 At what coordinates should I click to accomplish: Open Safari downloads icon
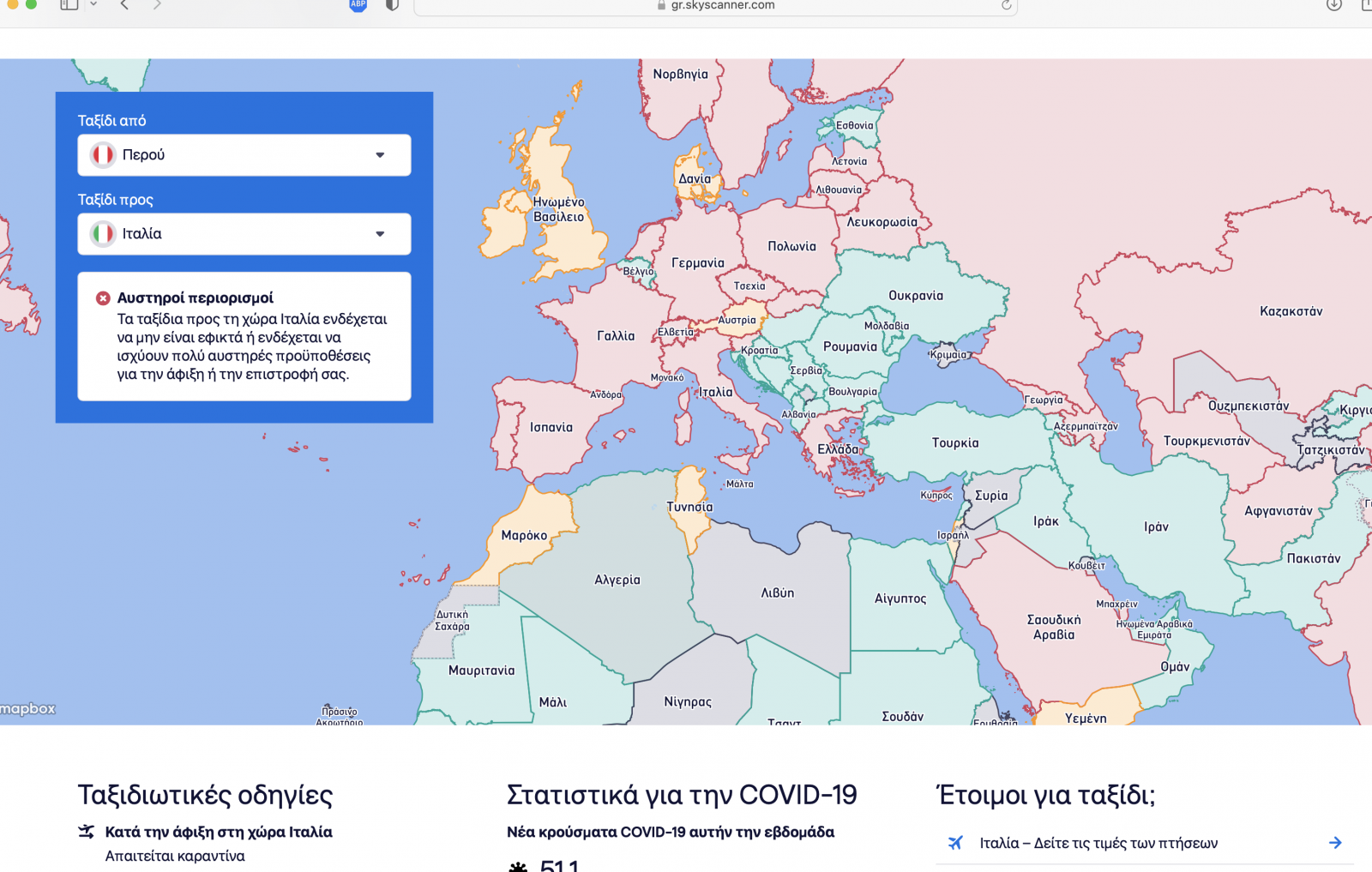(1334, 5)
